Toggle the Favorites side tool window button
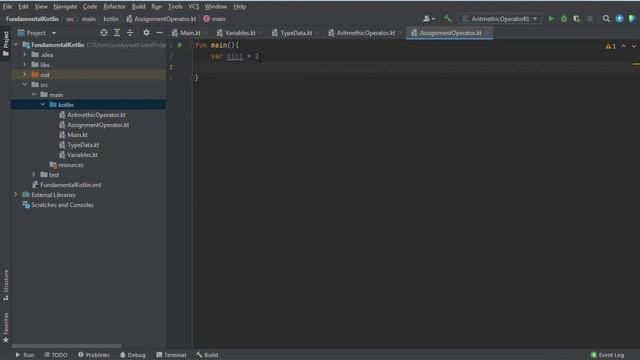This screenshot has width=640, height=360. pyautogui.click(x=6, y=327)
